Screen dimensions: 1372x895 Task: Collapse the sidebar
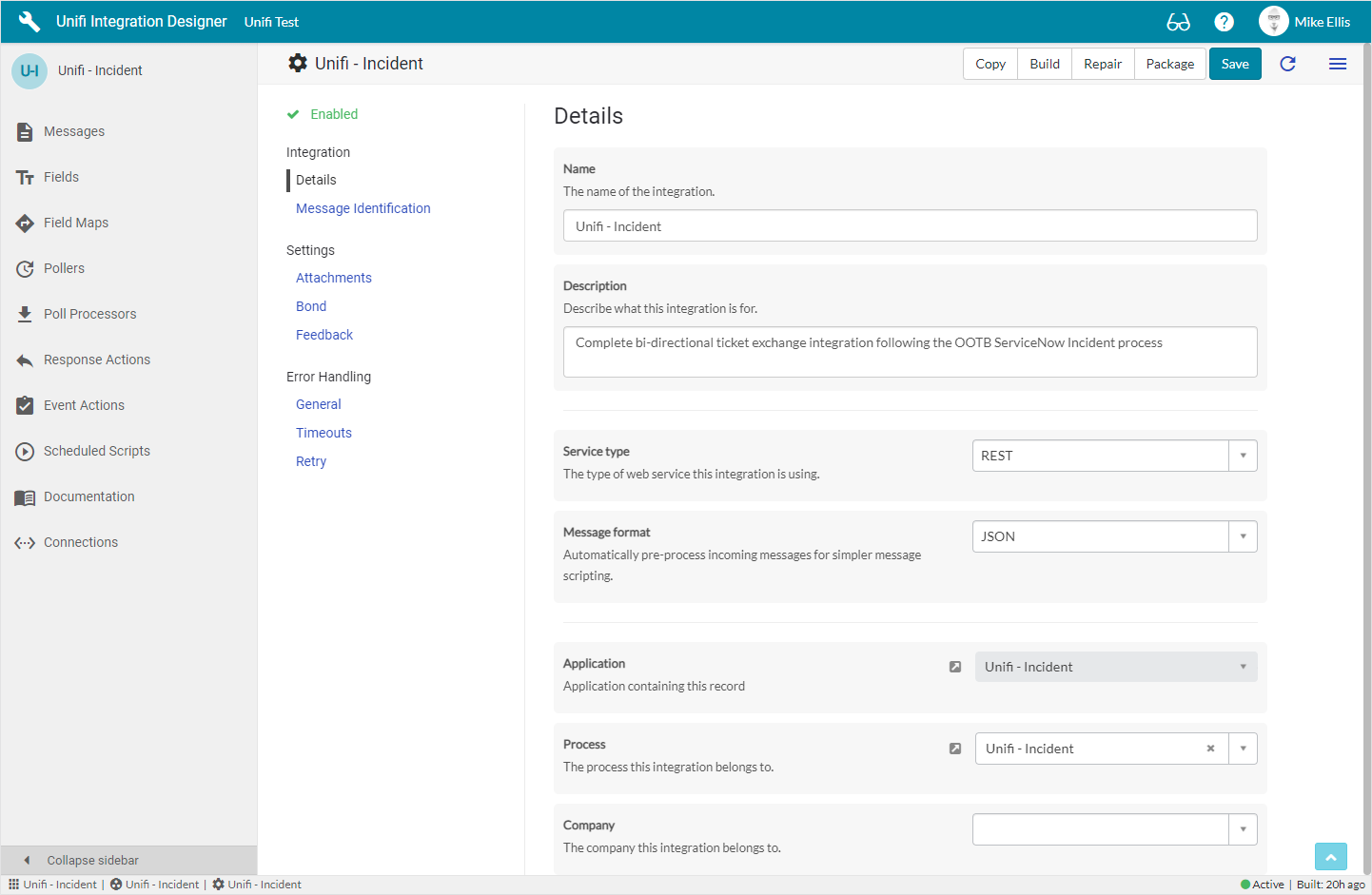92,860
